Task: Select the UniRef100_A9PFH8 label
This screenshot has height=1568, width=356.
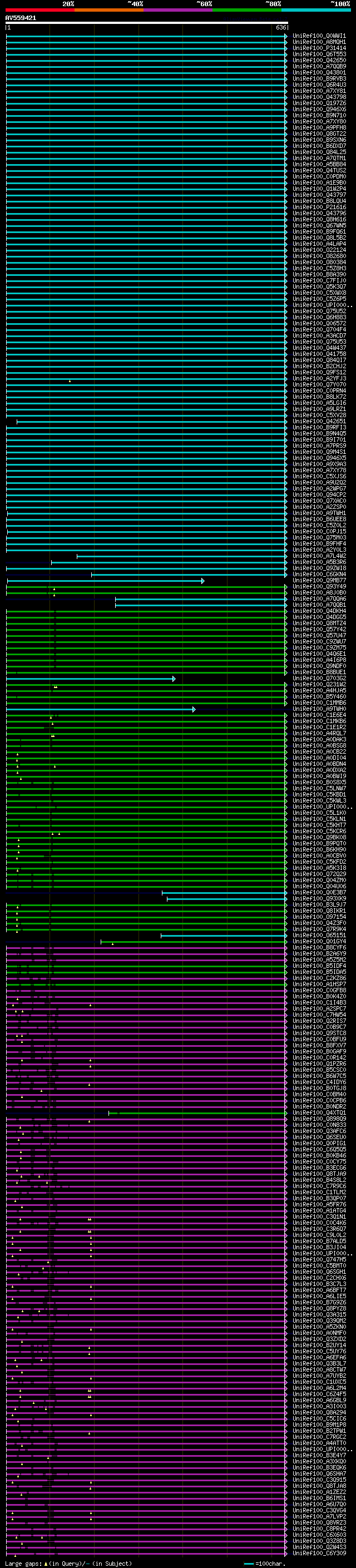Action: [319, 127]
